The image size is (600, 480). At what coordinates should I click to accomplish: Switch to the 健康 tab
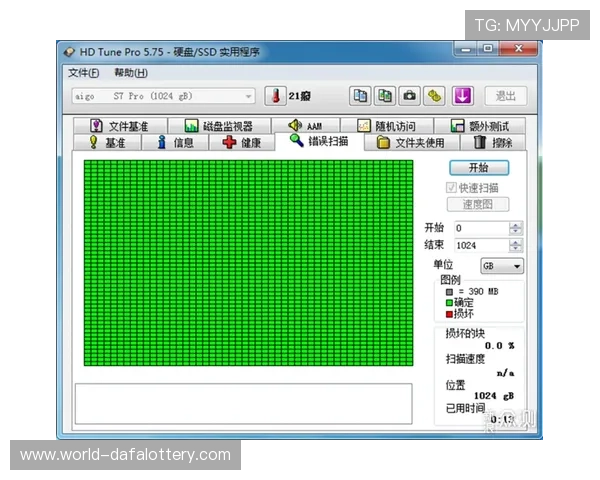click(x=242, y=142)
